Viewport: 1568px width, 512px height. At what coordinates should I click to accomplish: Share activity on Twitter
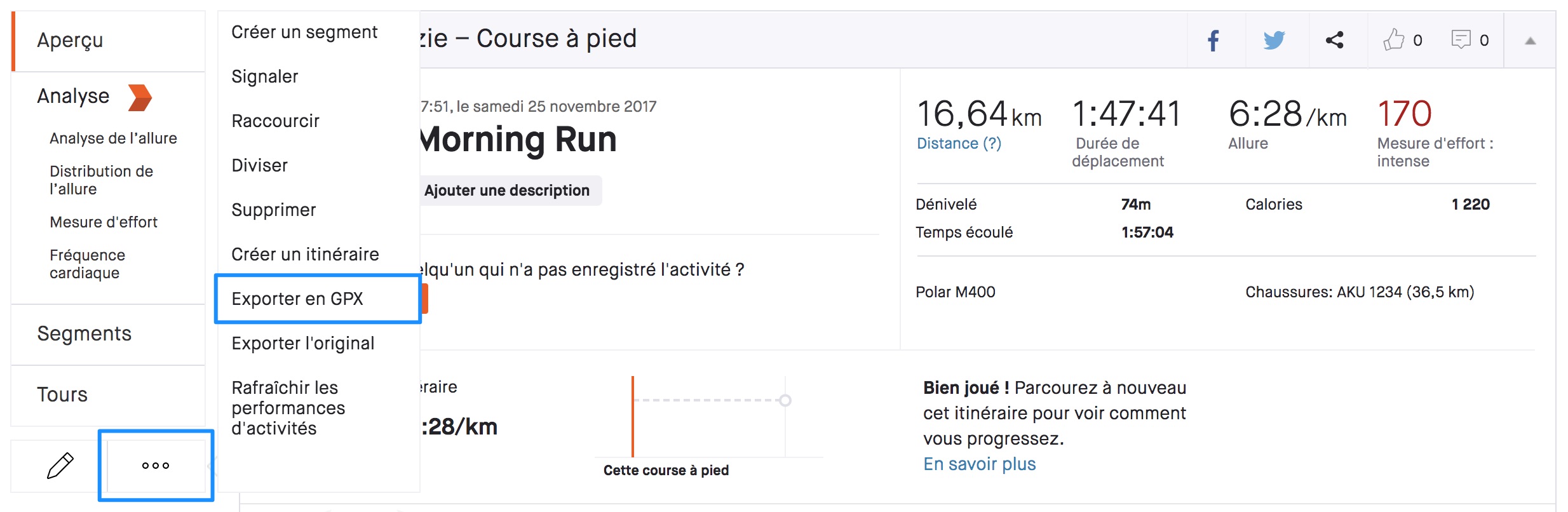1274,41
